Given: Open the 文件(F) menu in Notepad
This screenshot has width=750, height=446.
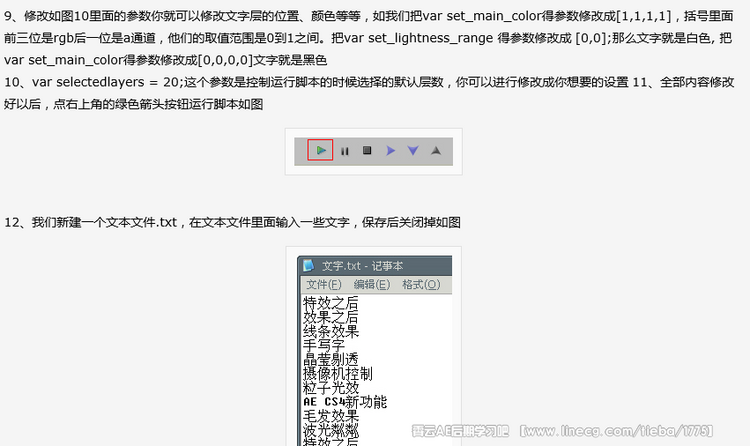Looking at the screenshot, I should [x=324, y=285].
